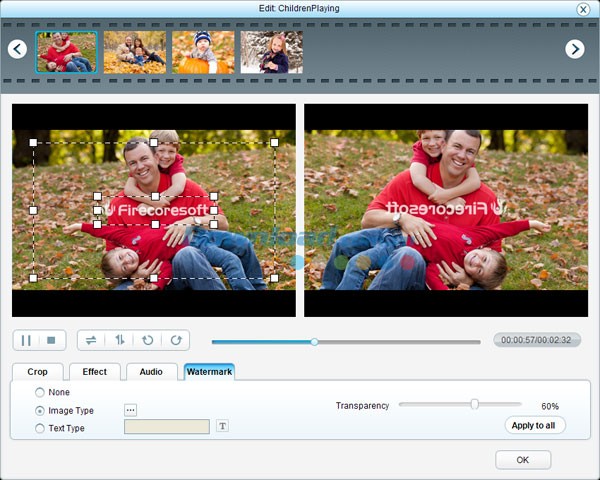Rotate video clockwise

point(176,340)
